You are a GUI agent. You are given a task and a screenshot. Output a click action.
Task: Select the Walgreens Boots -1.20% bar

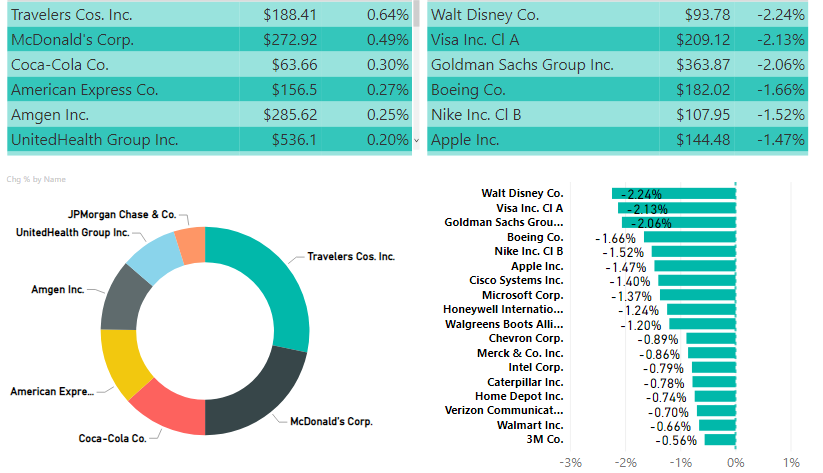702,324
